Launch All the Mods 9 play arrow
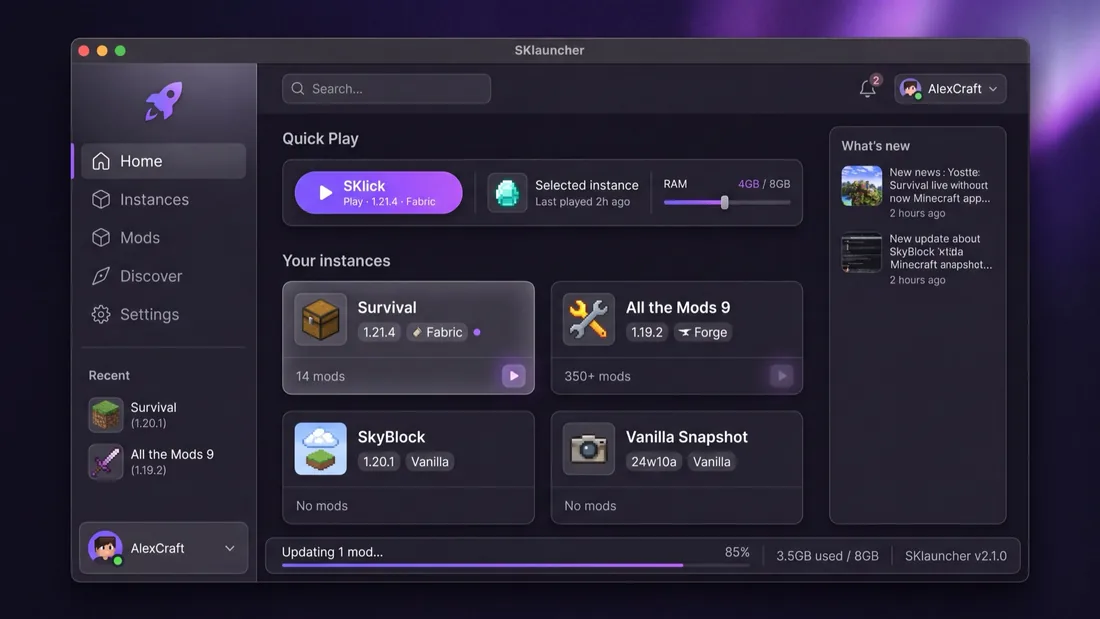1100x619 pixels. pos(782,376)
